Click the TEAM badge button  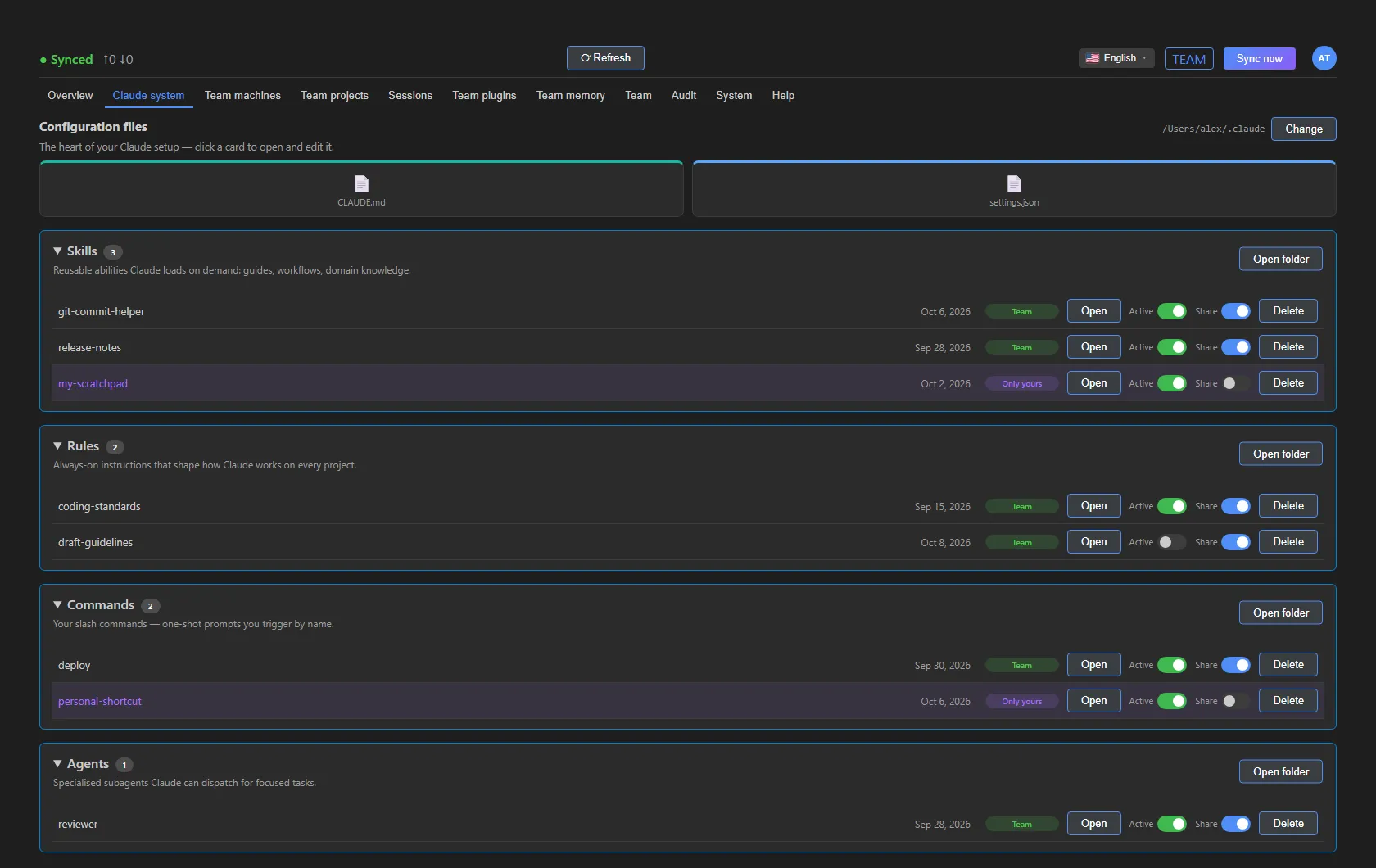1188,59
